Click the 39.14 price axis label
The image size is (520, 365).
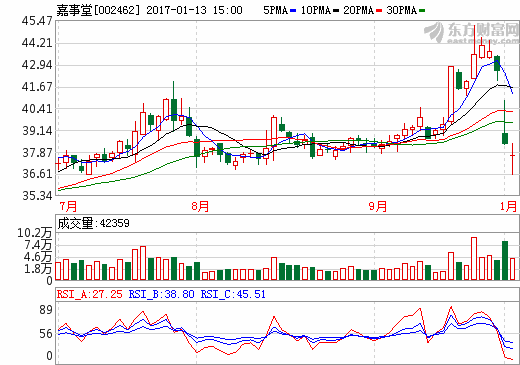tap(37, 131)
